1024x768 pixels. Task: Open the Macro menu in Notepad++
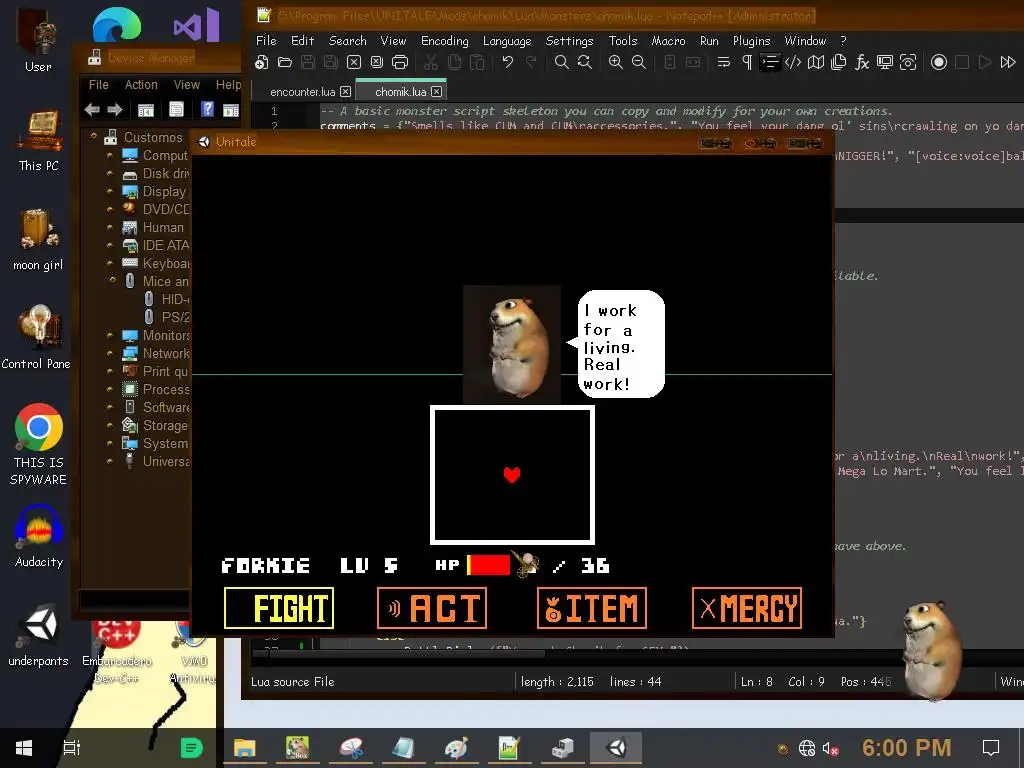[x=668, y=40]
